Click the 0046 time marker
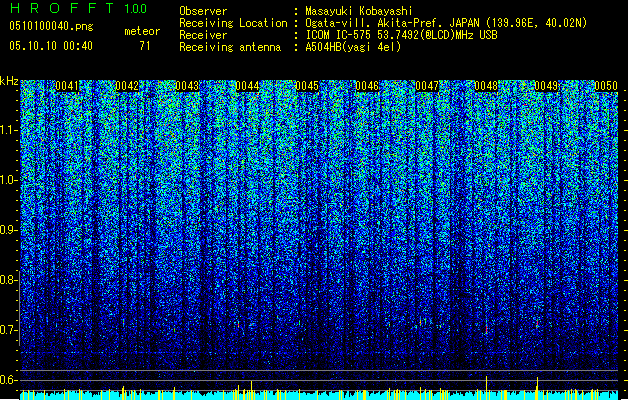629x400 pixels. tap(367, 86)
